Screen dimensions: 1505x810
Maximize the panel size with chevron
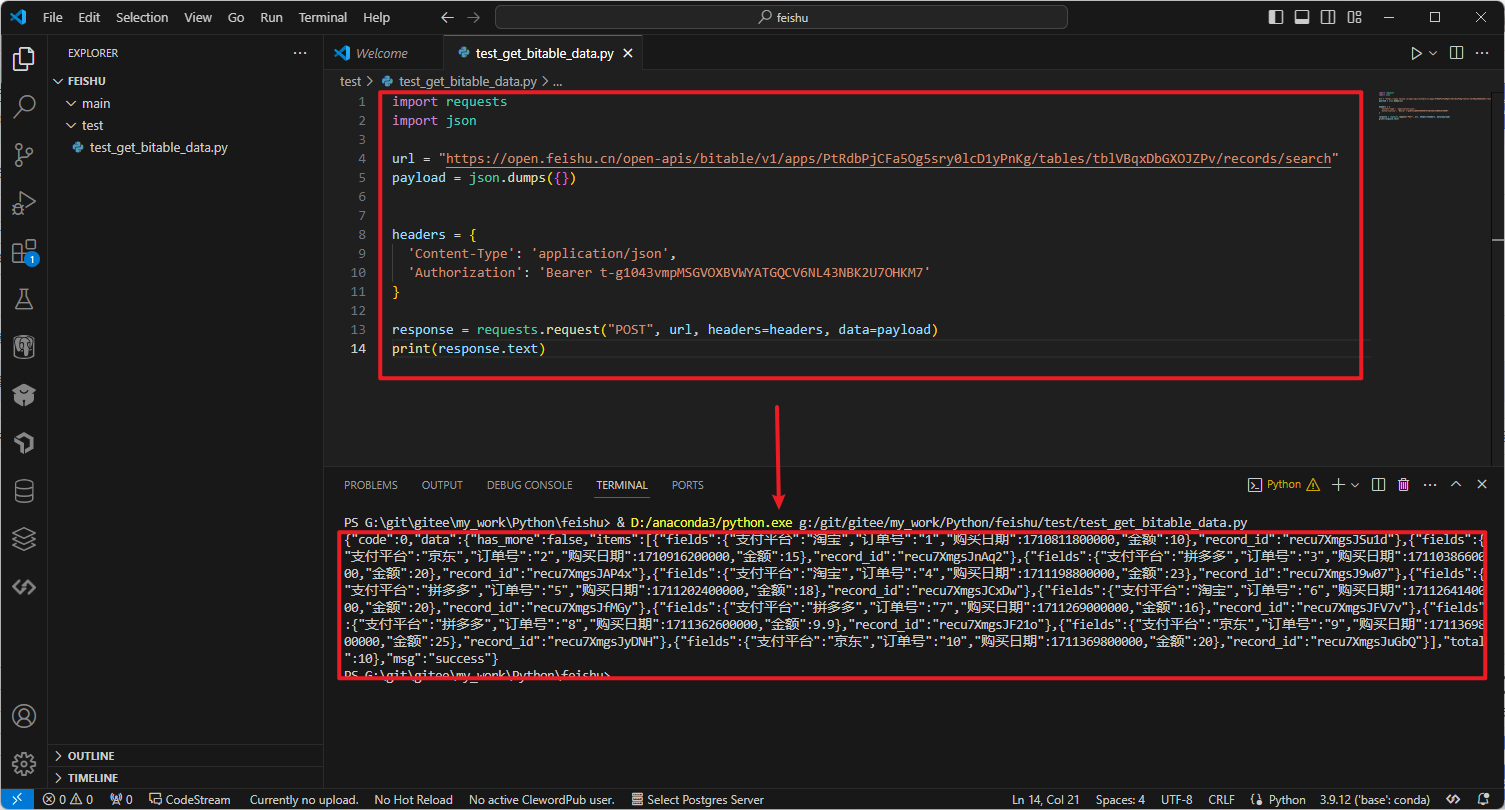point(1455,484)
